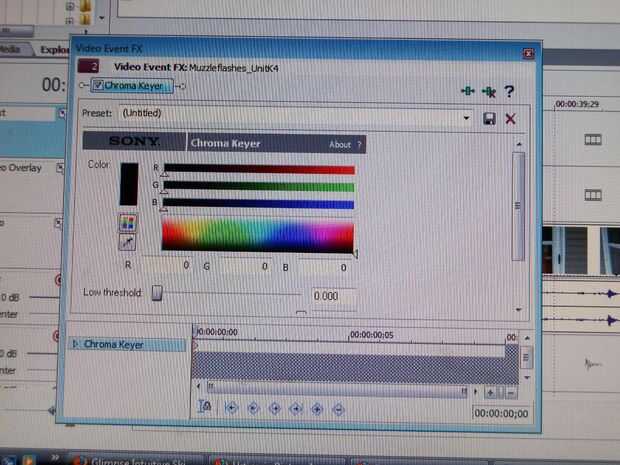
Task: Click the black Color swatch
Action: [x=129, y=184]
